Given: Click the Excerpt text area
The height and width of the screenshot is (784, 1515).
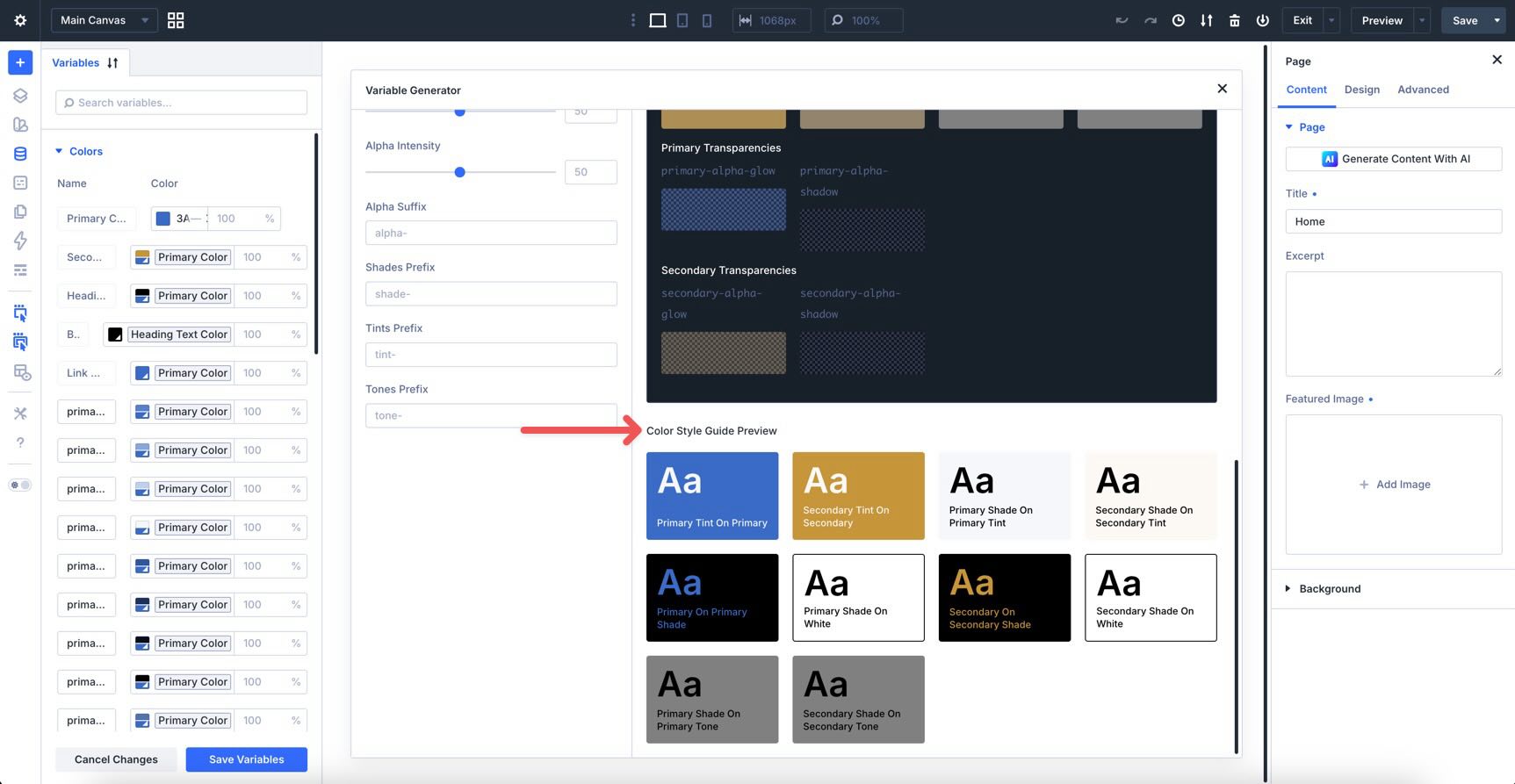Looking at the screenshot, I should pyautogui.click(x=1394, y=324).
